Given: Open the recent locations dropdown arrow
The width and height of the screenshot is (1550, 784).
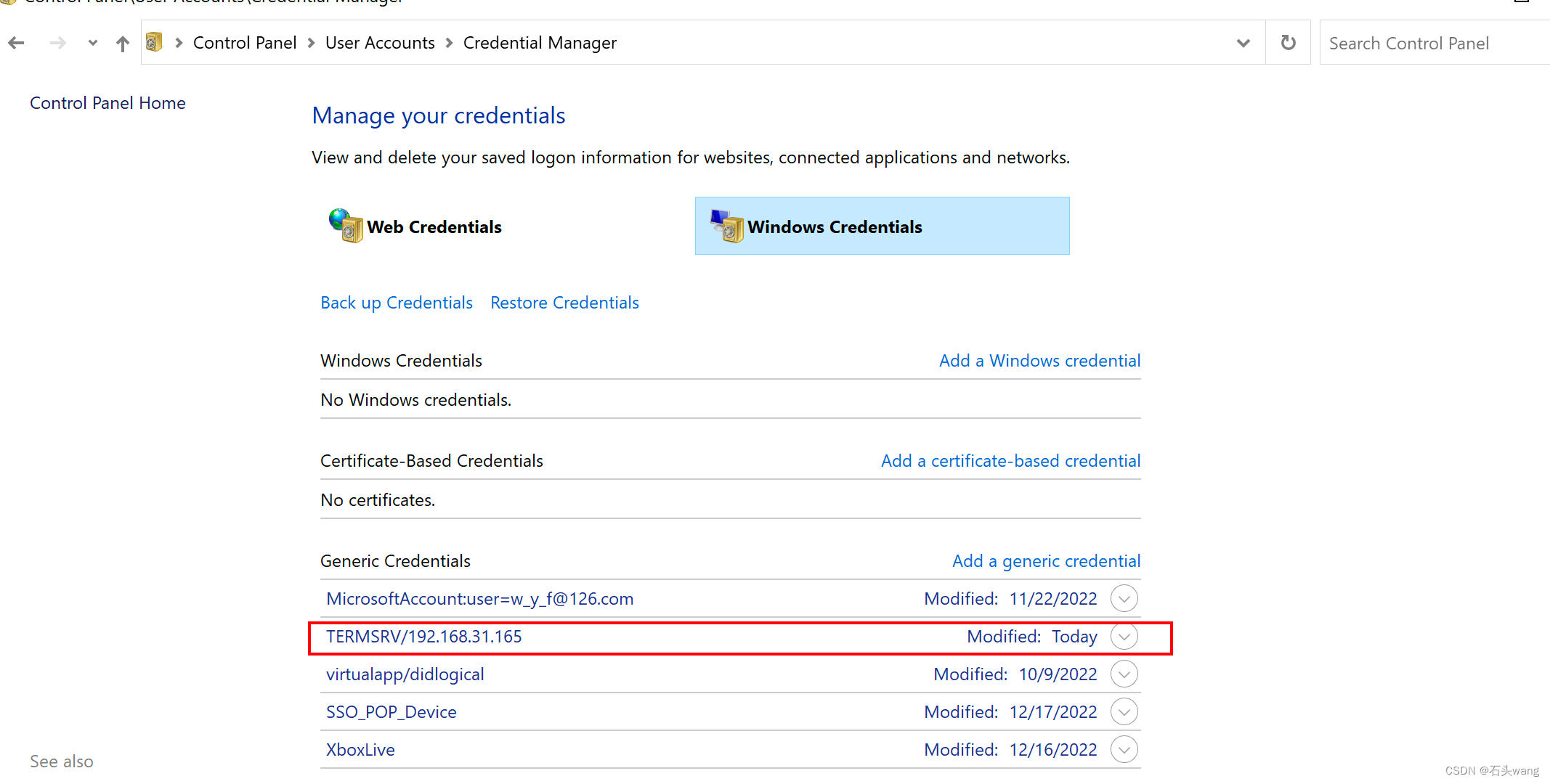Looking at the screenshot, I should [92, 44].
